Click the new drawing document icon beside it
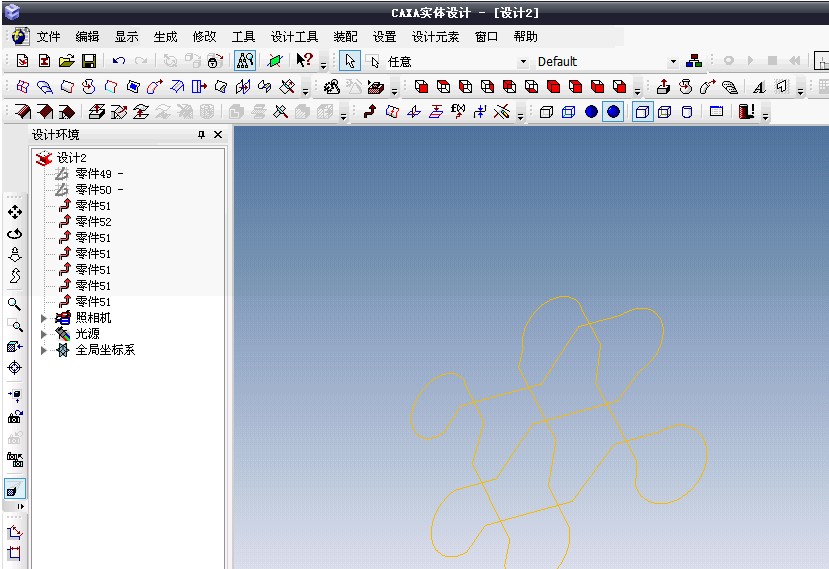Image resolution: width=829 pixels, height=569 pixels. click(44, 61)
